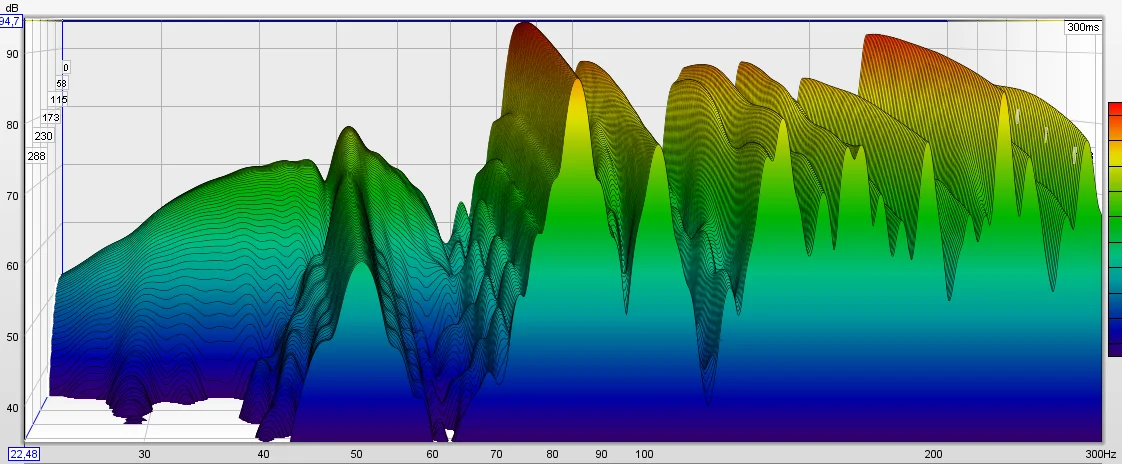The height and width of the screenshot is (464, 1122).
Task: Click the 200 Hz frequency axis label
Action: pos(933,454)
